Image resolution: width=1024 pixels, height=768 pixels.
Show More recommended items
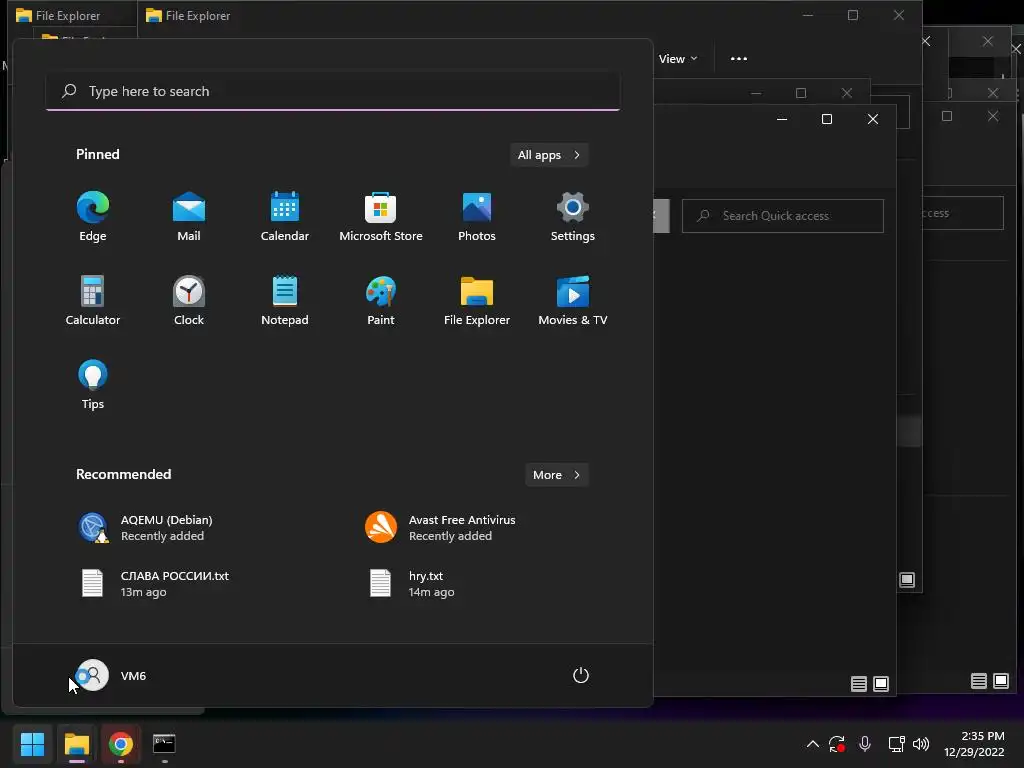[556, 475]
